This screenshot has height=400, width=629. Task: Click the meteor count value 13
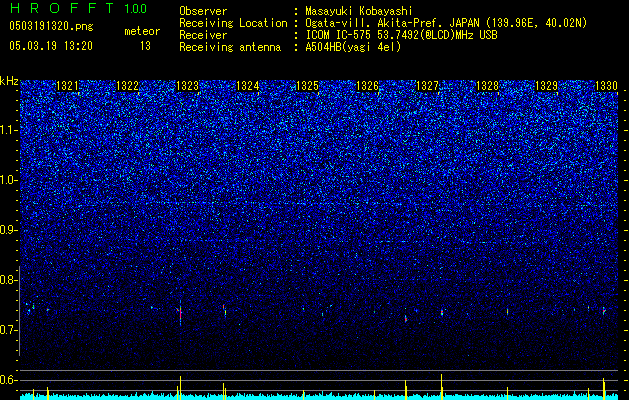(x=145, y=46)
